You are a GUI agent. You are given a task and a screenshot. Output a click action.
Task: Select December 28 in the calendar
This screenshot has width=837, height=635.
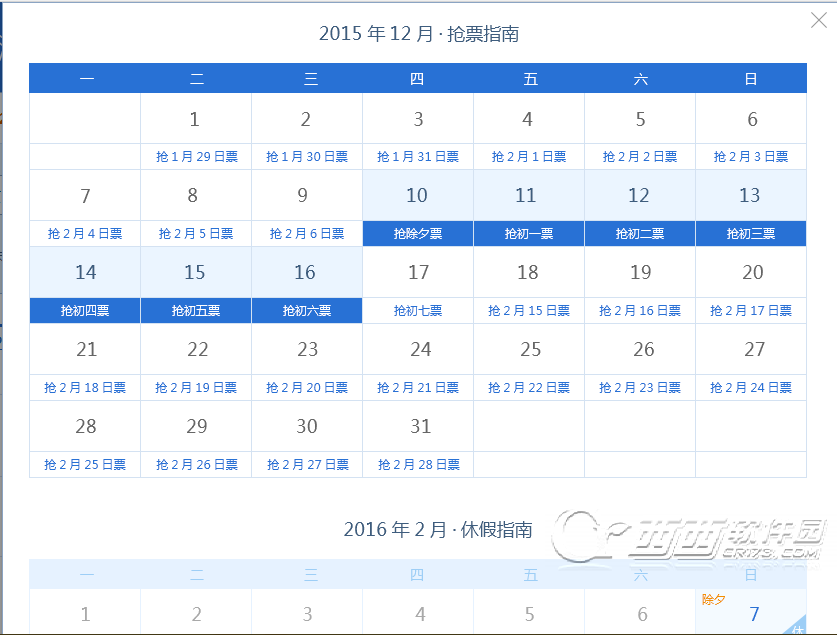[x=85, y=426]
